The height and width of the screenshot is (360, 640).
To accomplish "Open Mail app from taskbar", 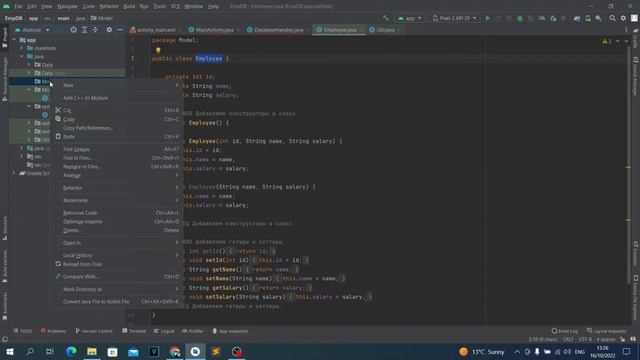I will 133,351.
